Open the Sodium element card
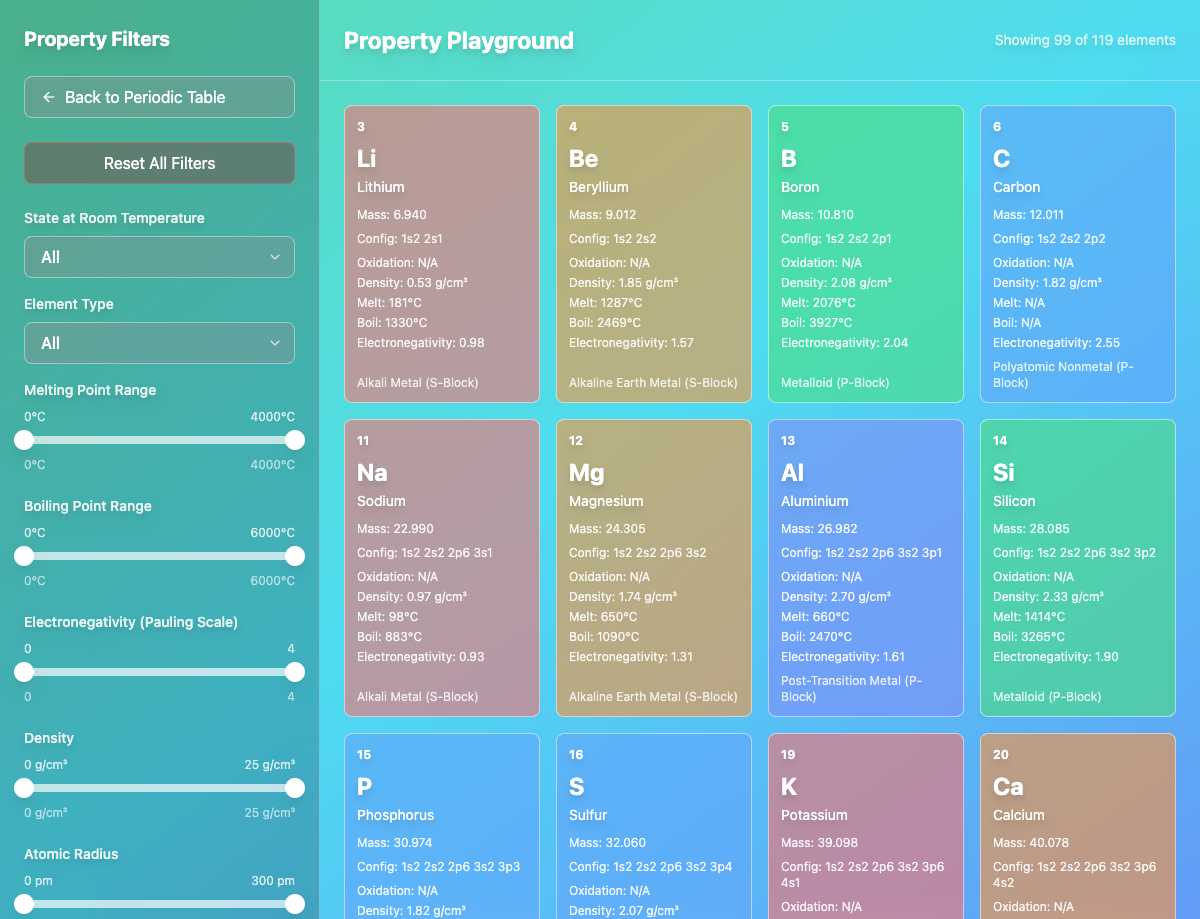1200x919 pixels. click(x=441, y=568)
